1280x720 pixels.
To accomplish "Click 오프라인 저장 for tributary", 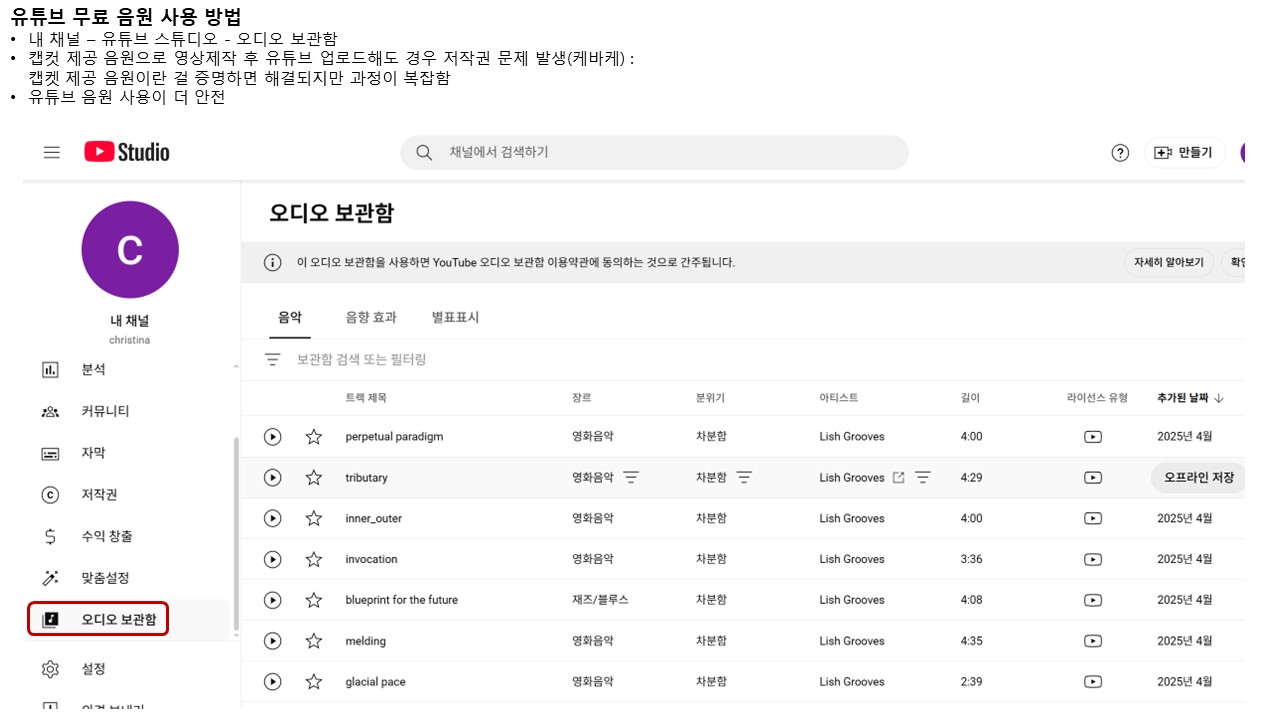I will pos(1197,477).
